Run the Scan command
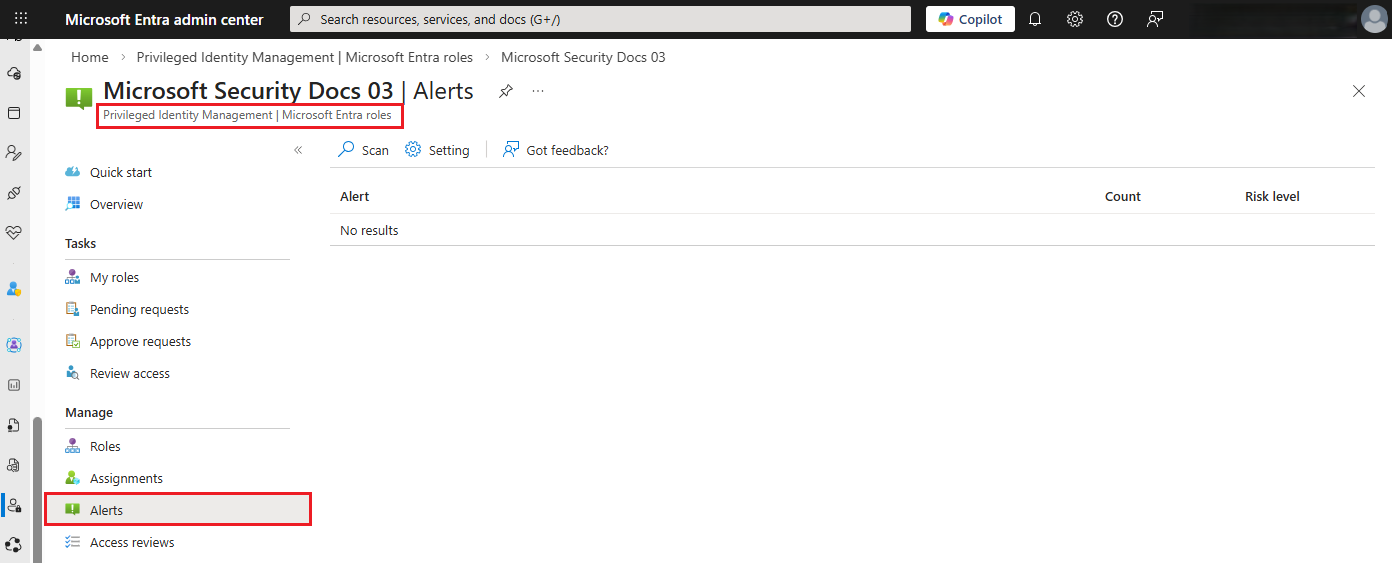This screenshot has width=1392, height=563. (x=363, y=150)
